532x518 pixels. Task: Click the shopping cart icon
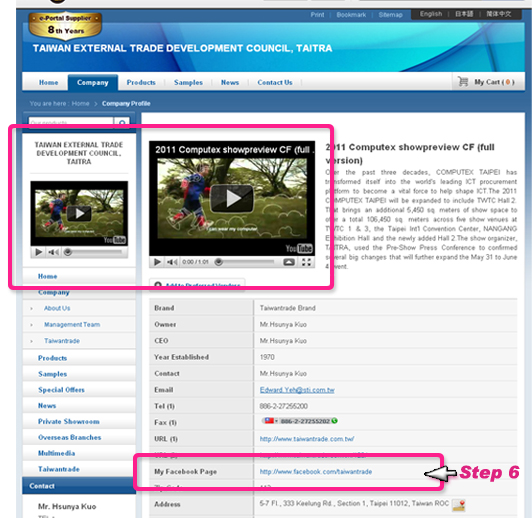coord(463,81)
